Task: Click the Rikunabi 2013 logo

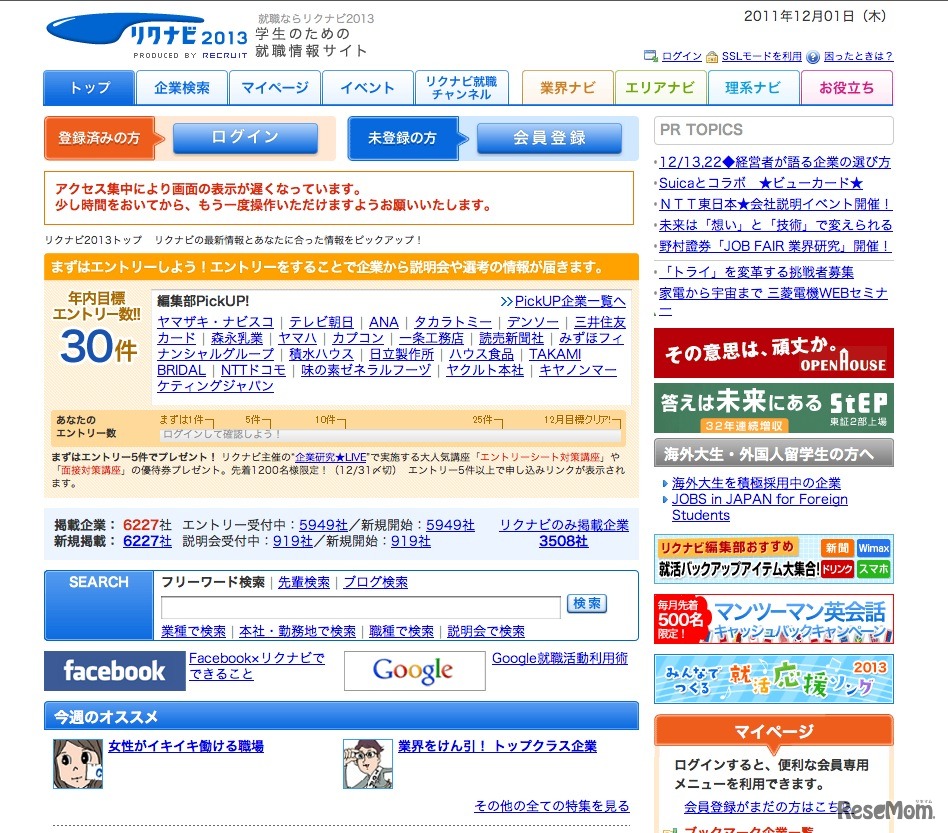Action: pyautogui.click(x=147, y=36)
